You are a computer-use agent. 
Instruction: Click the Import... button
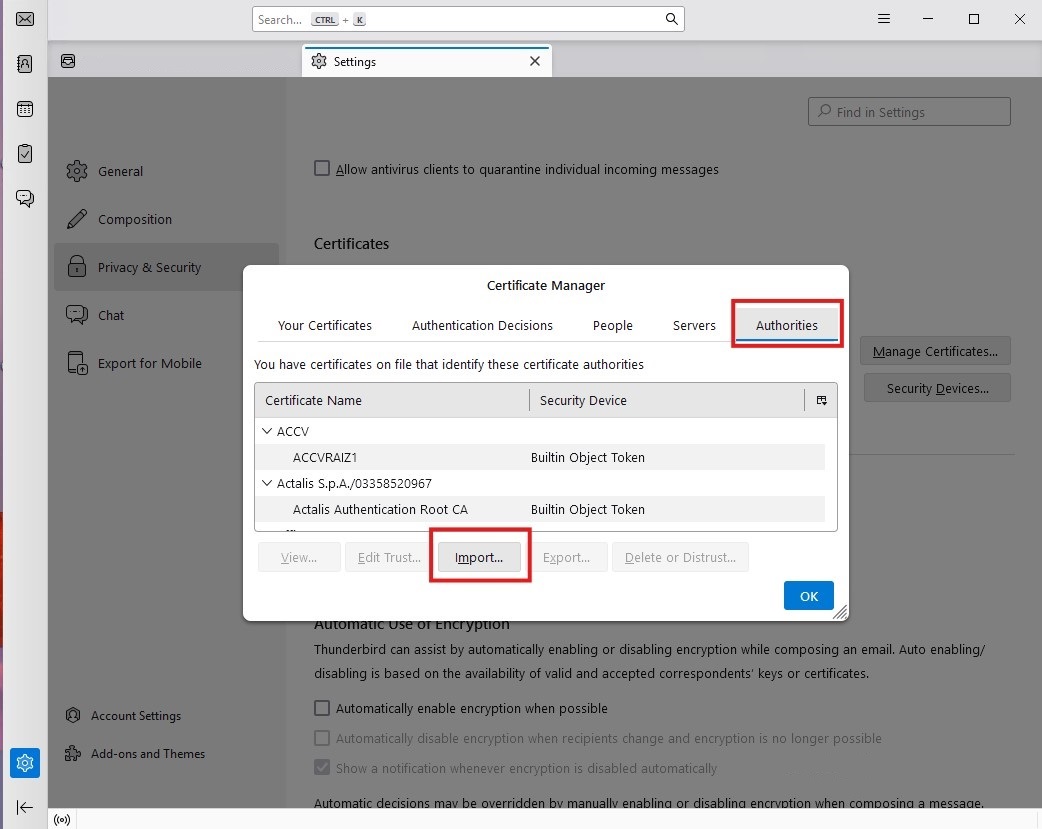pyautogui.click(x=479, y=557)
